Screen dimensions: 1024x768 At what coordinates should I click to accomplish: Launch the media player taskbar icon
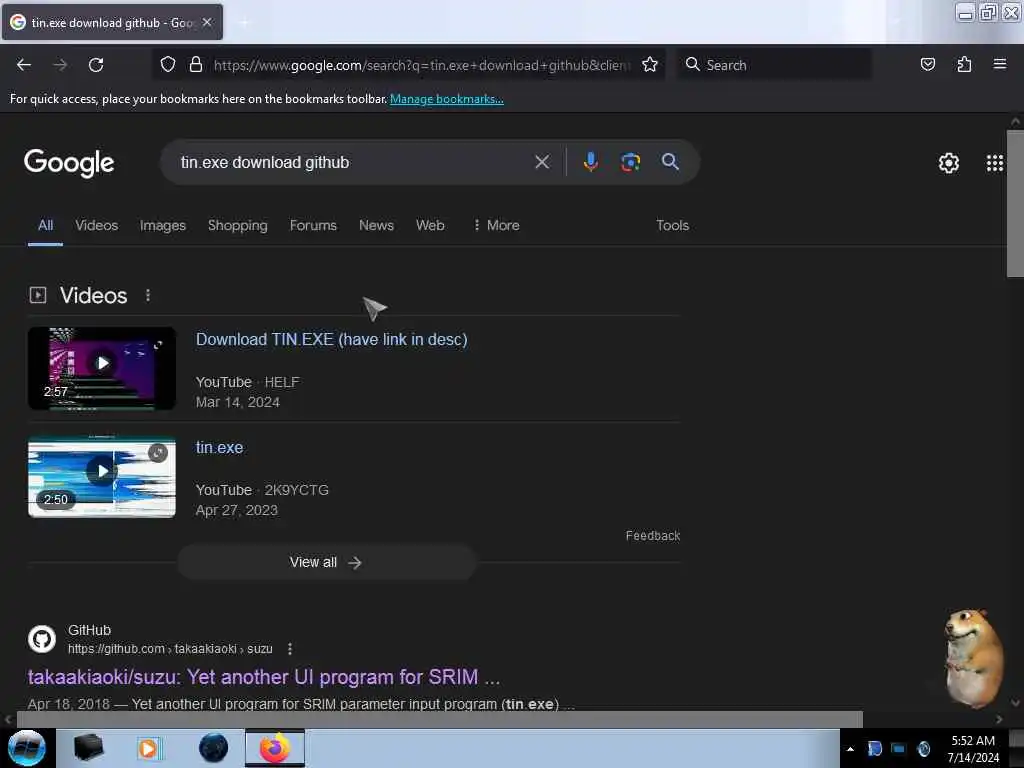148,748
